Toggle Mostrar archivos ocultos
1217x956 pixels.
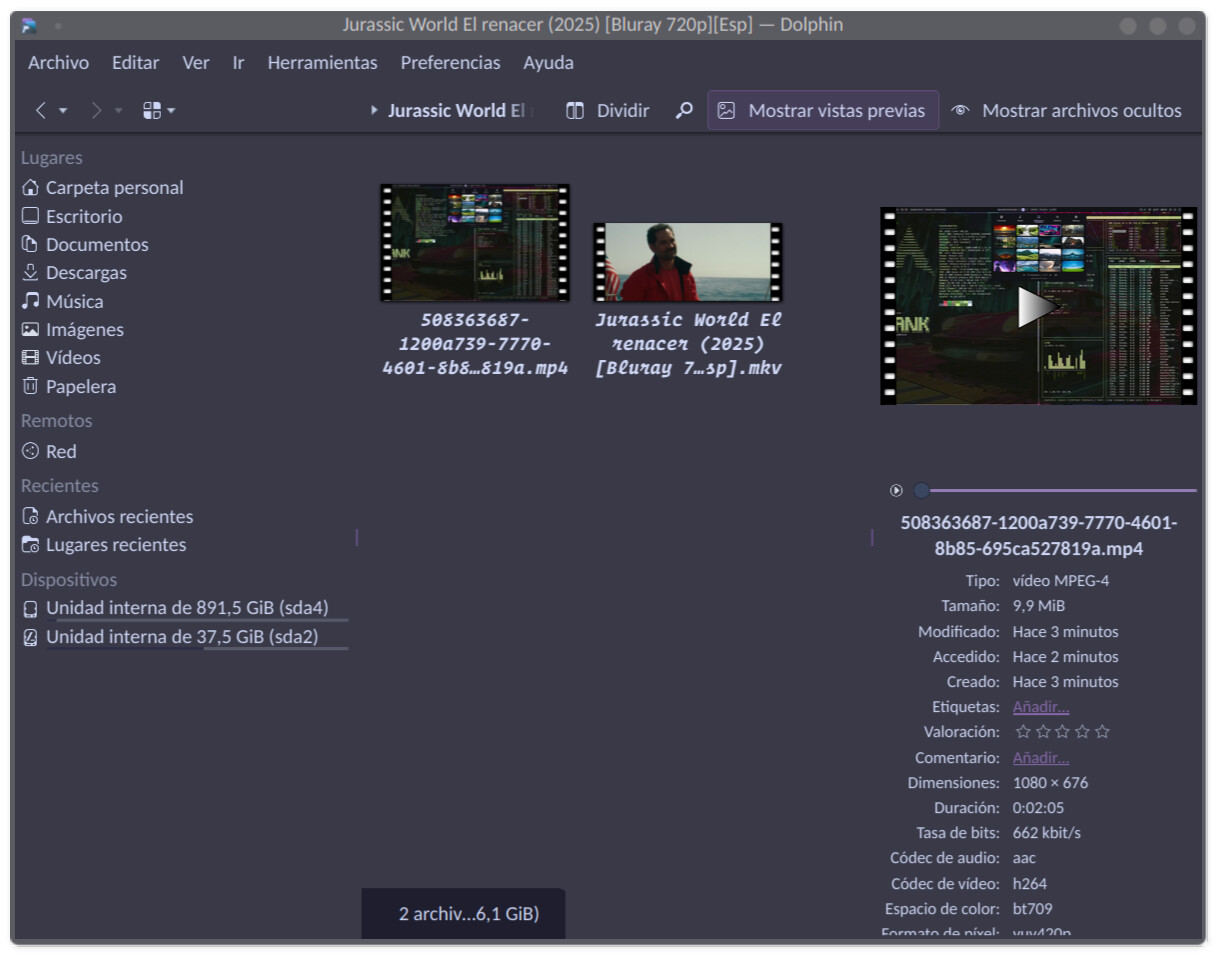pos(1066,111)
